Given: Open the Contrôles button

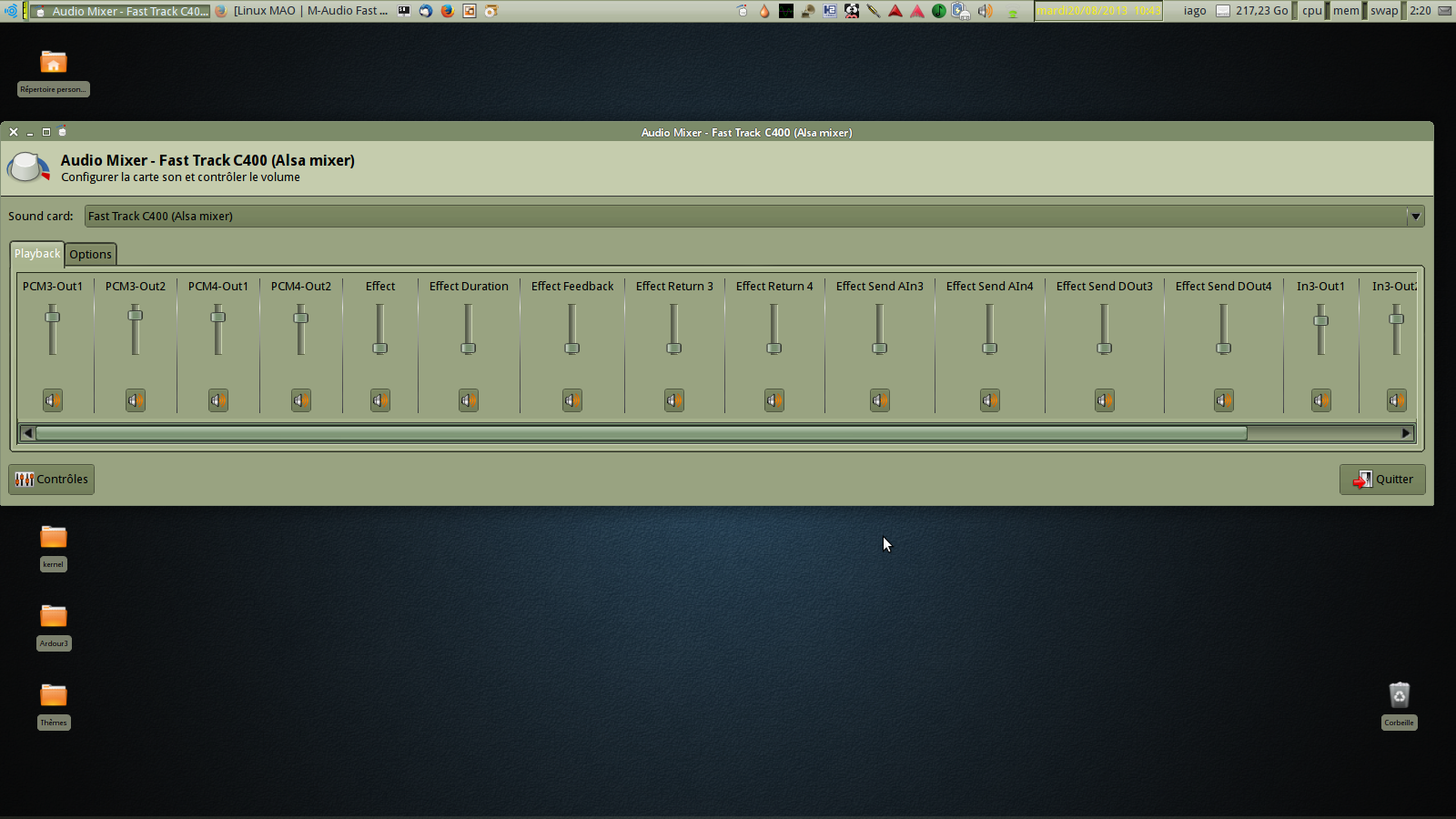Looking at the screenshot, I should point(51,480).
